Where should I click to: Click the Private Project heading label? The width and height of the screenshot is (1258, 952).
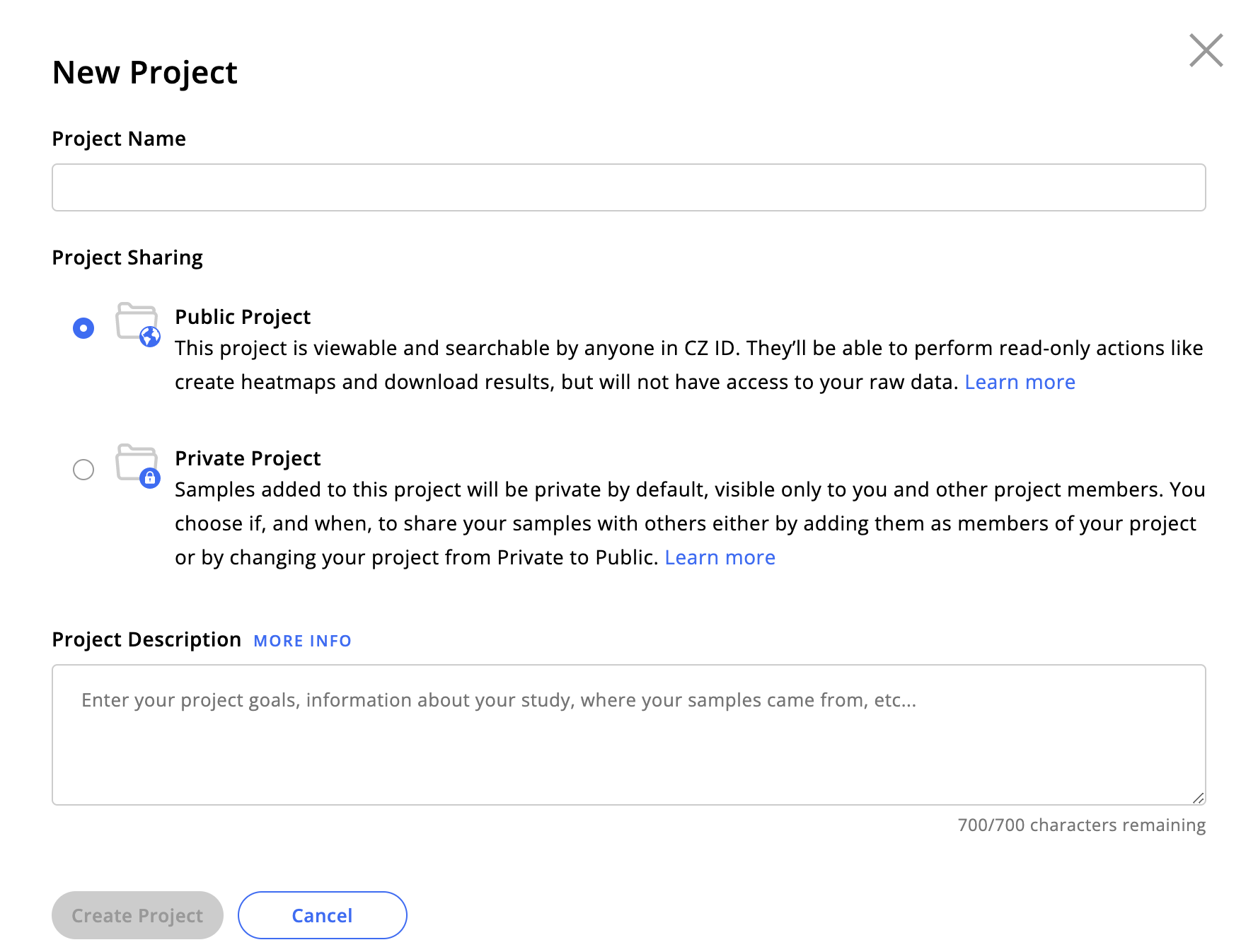click(x=248, y=458)
